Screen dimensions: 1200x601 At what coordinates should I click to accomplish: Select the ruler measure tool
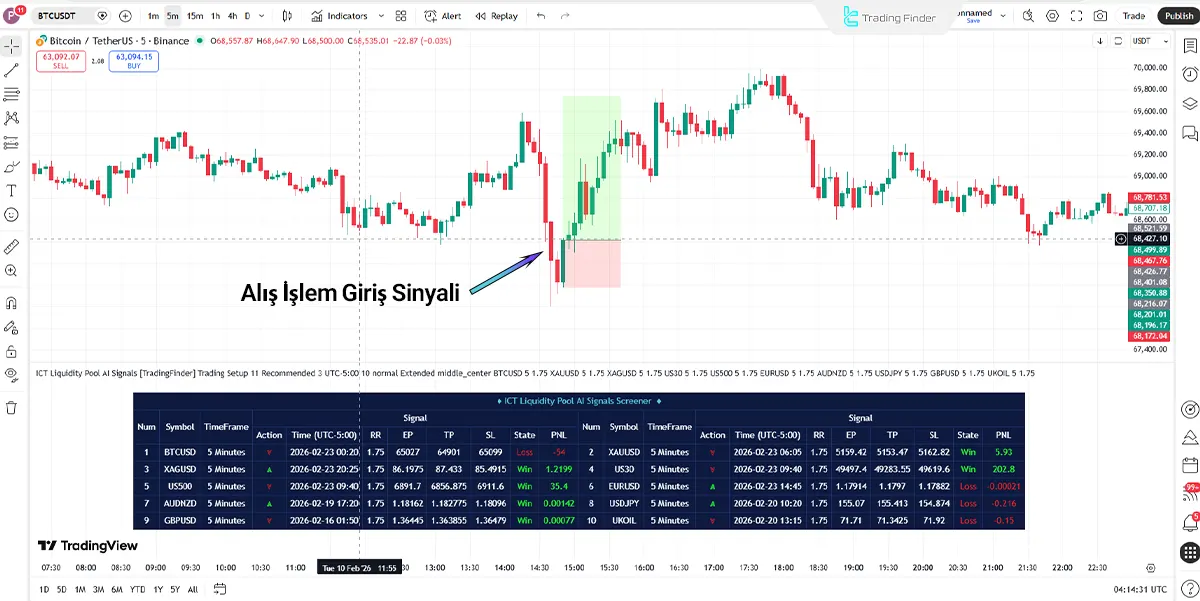pos(12,246)
